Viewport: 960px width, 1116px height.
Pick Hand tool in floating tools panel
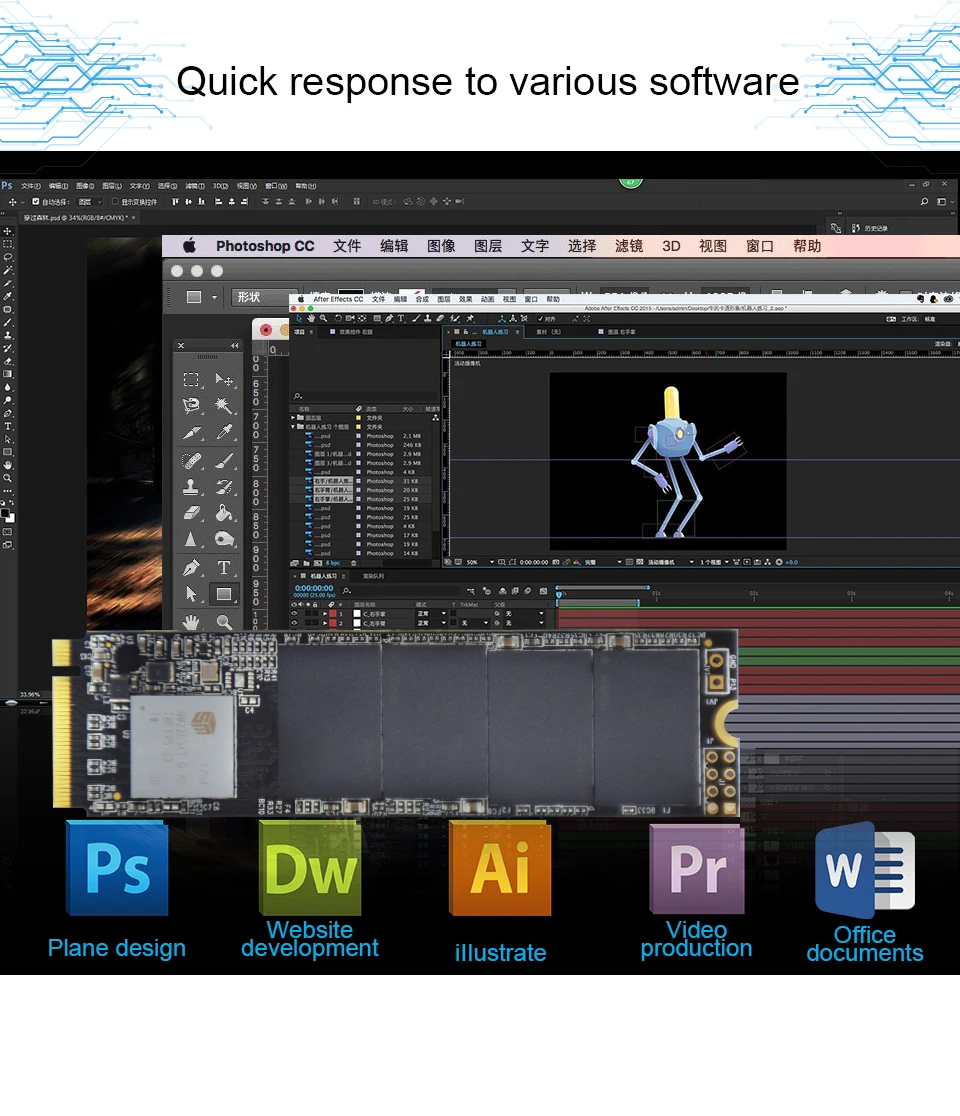[191, 621]
